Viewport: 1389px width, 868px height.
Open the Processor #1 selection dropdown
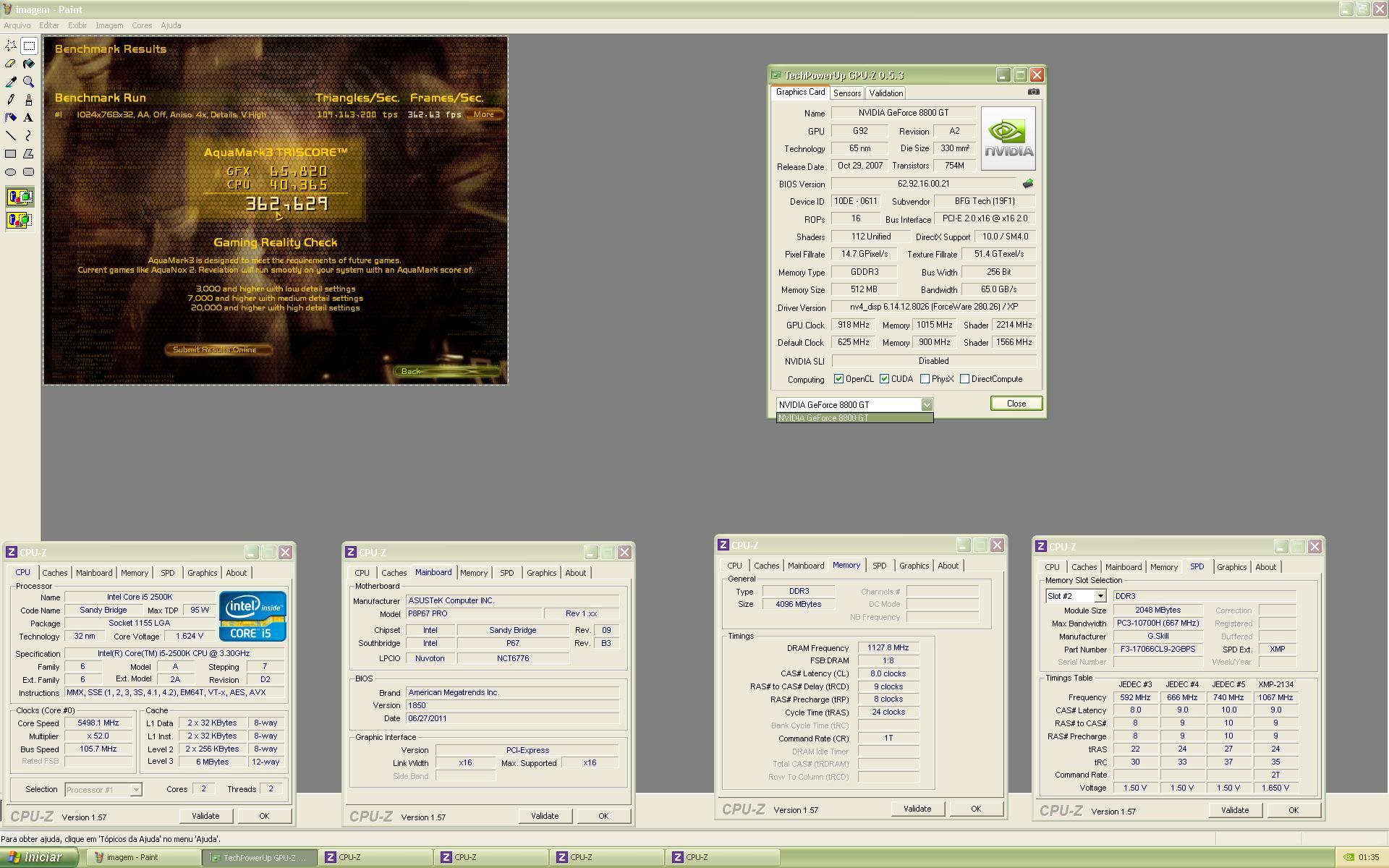tap(135, 790)
